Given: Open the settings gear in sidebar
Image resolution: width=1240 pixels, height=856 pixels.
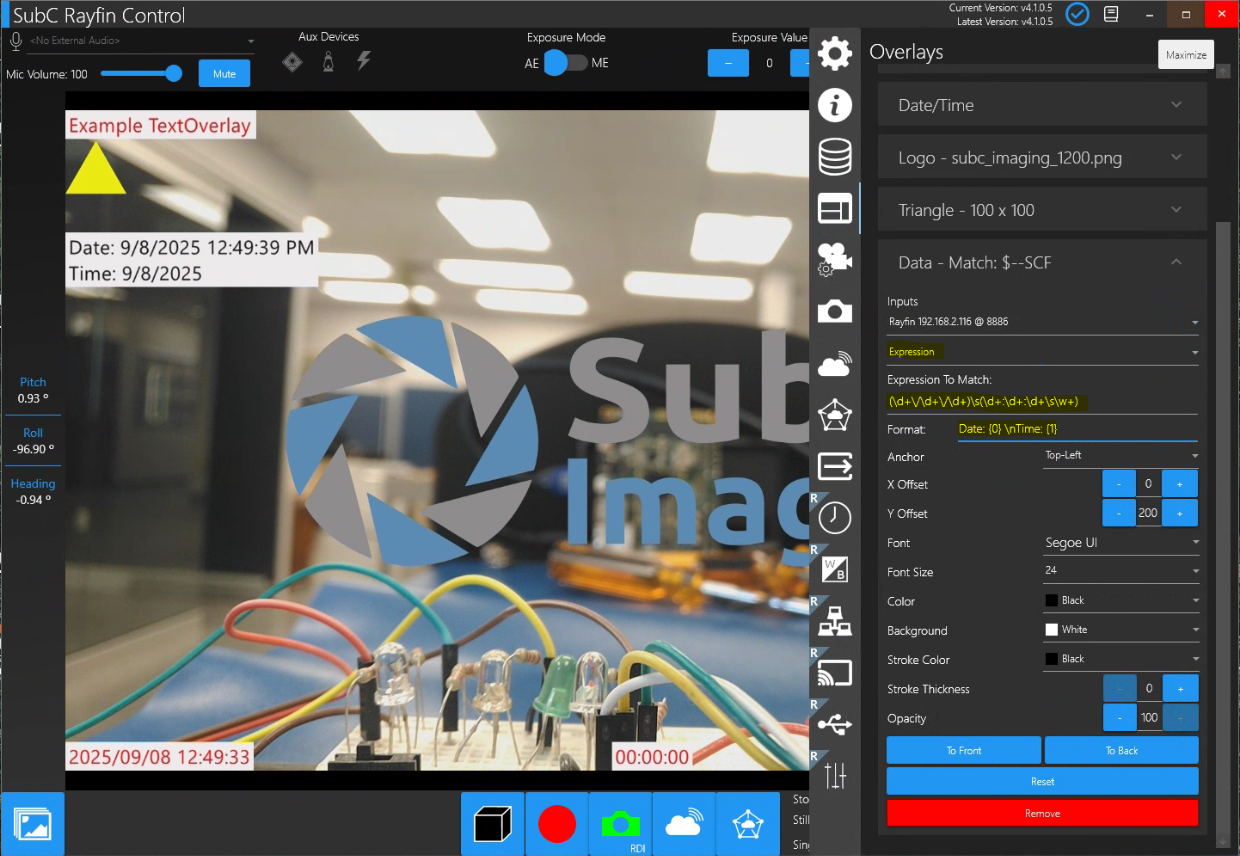Looking at the screenshot, I should click(835, 54).
